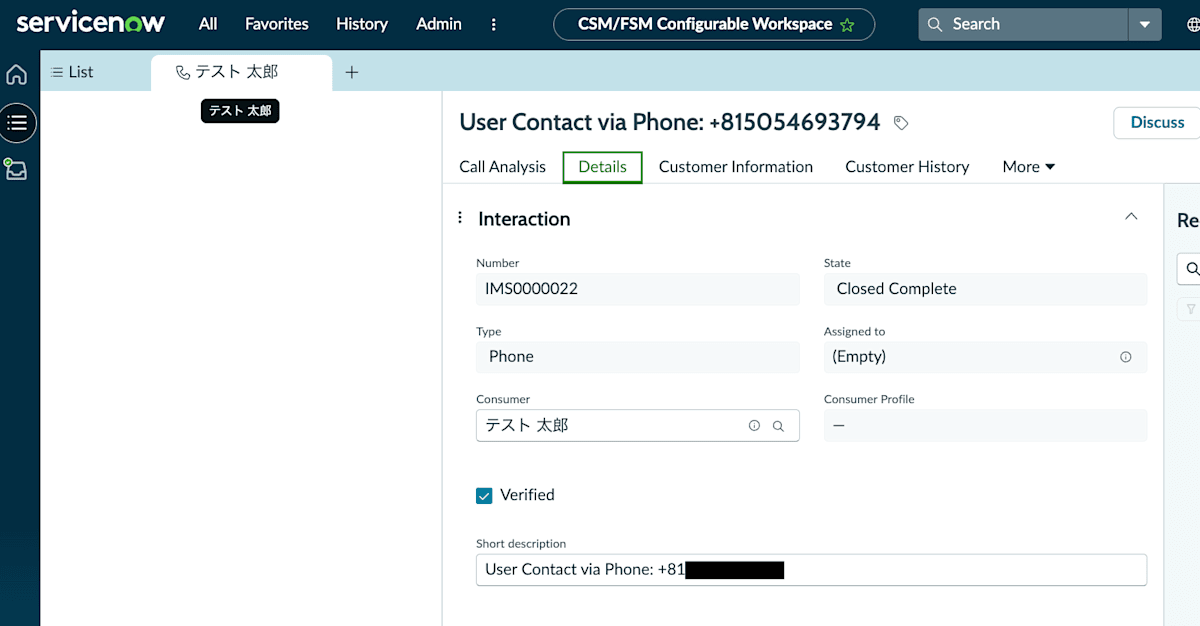Click the ServiceNow logo
Image resolution: width=1200 pixels, height=626 pixels.
pos(91,23)
